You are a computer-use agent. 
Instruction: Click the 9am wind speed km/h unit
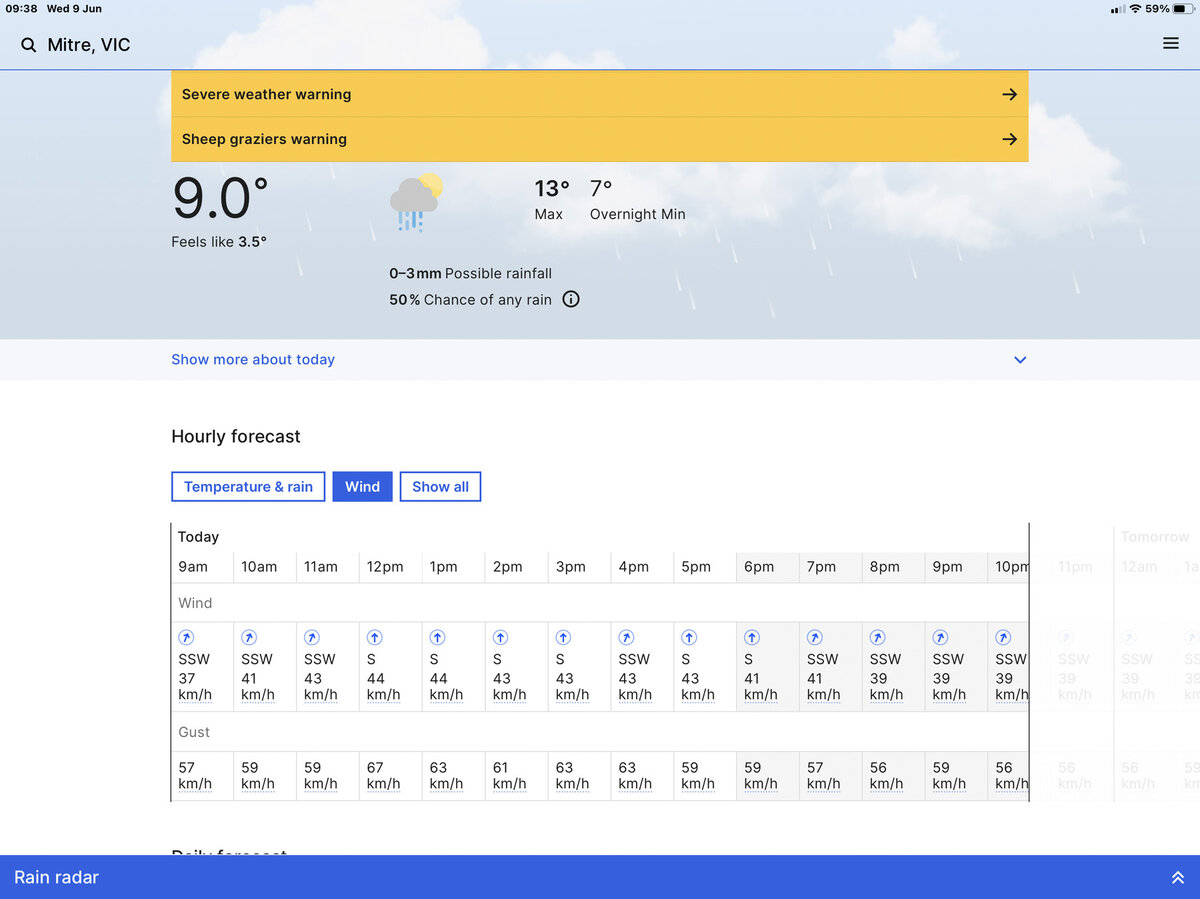click(195, 695)
